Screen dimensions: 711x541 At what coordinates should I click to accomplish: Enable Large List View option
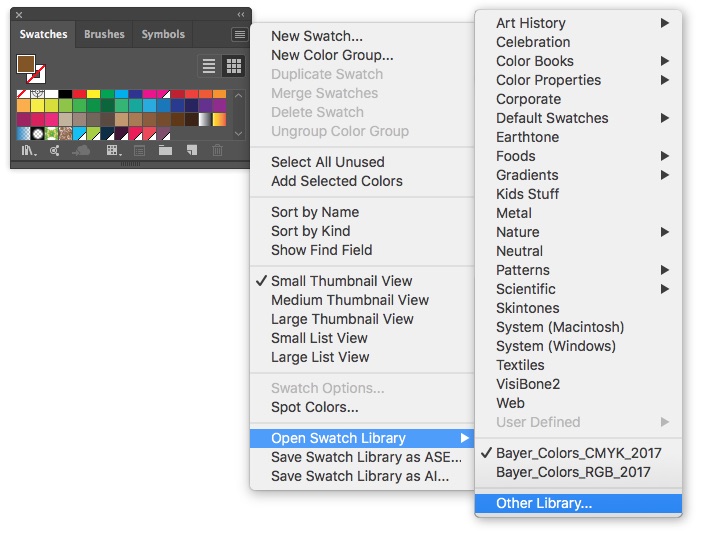[x=320, y=357]
